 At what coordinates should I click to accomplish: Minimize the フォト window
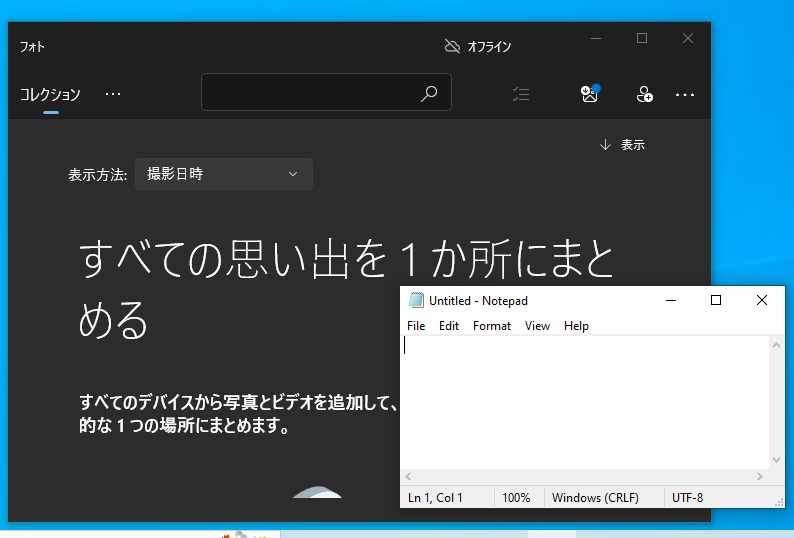596,39
